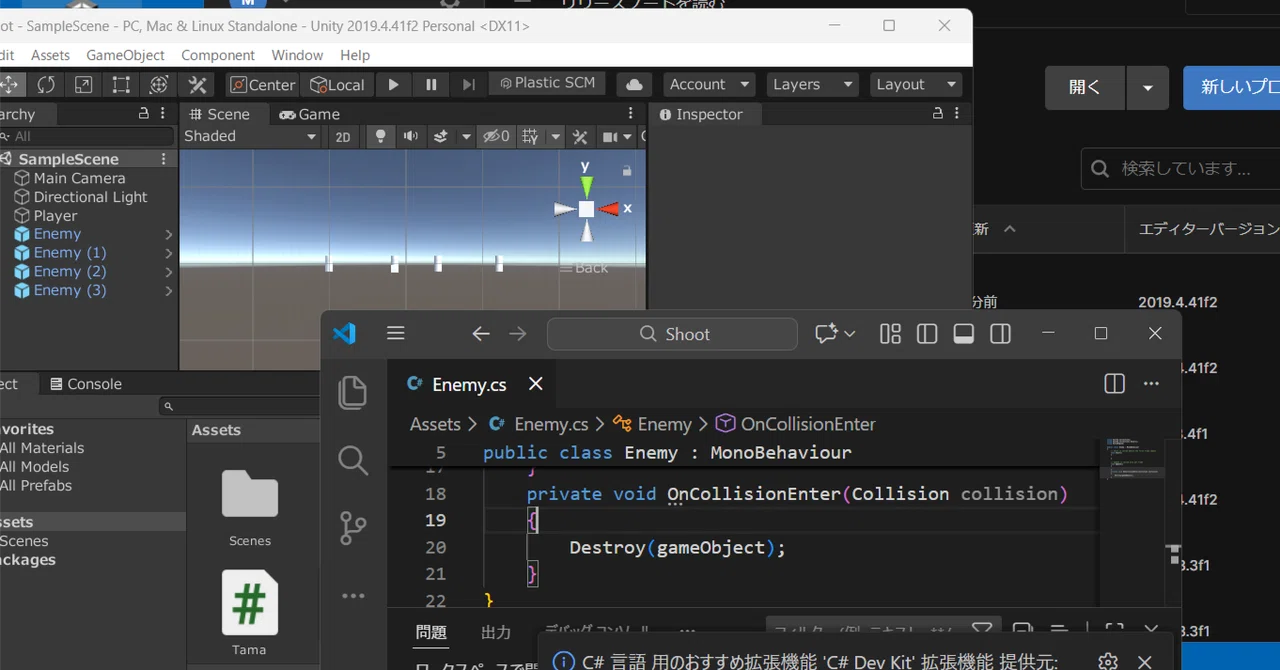This screenshot has width=1280, height=670.
Task: Toggle scene effects (skybox) icon
Action: coord(441,137)
